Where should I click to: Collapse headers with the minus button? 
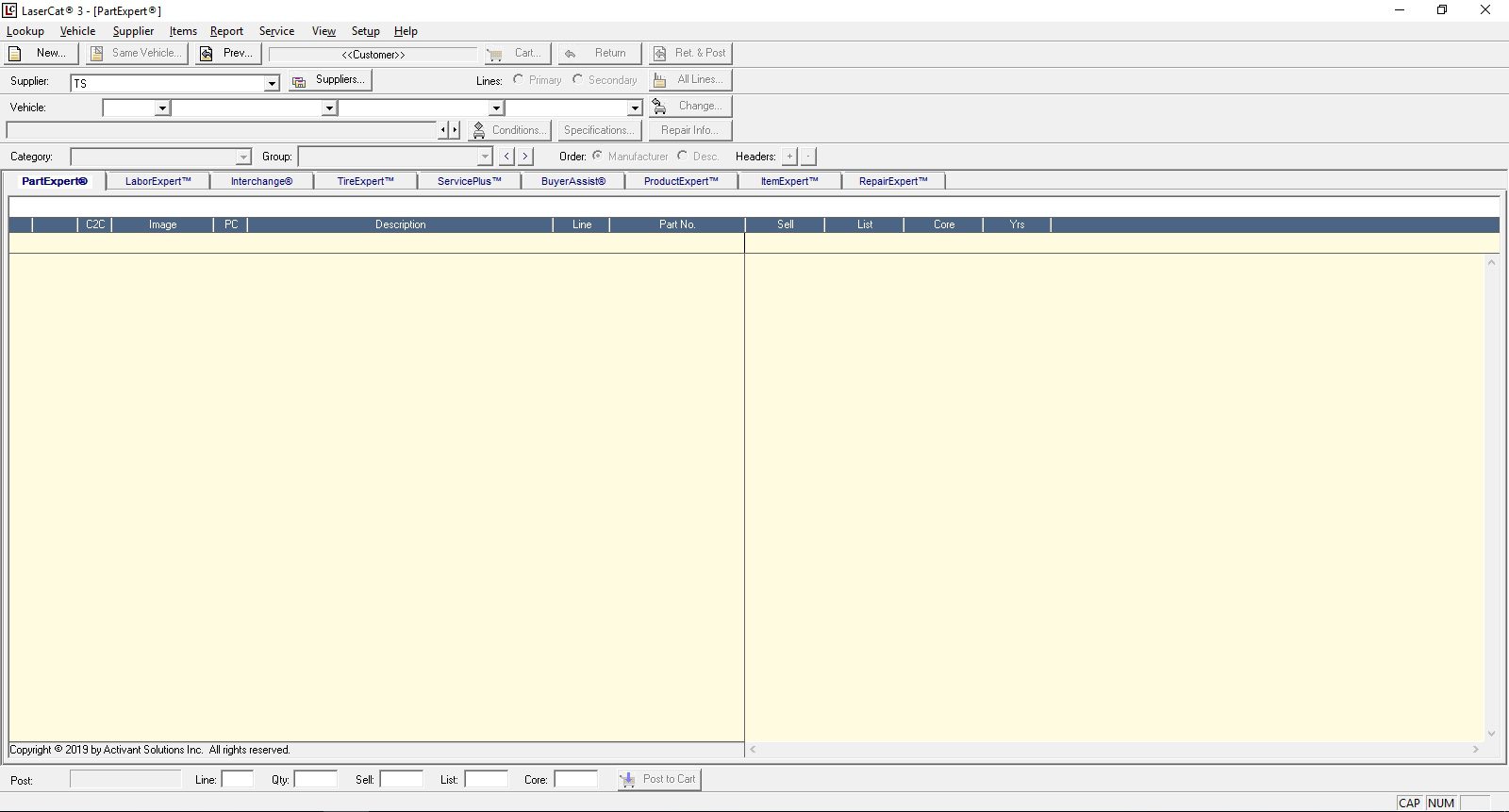coord(808,157)
